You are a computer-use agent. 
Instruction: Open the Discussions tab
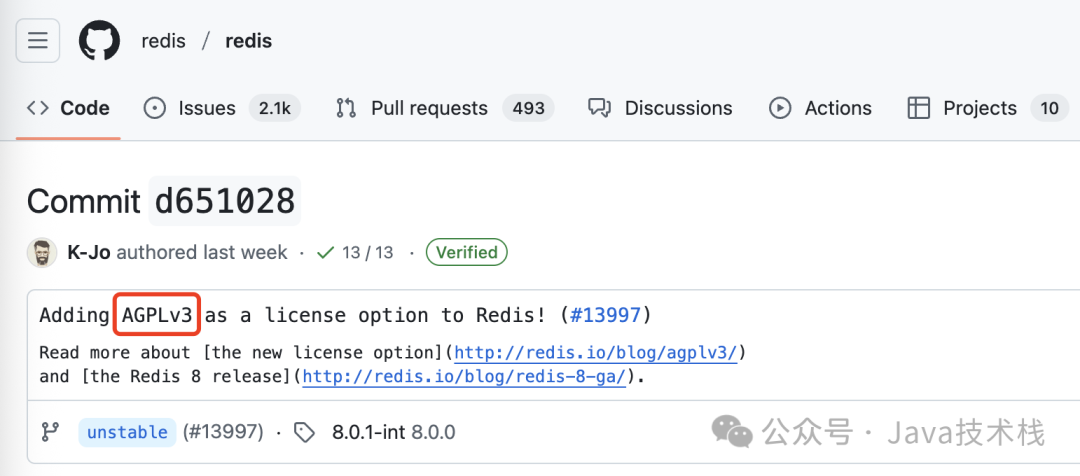tap(660, 108)
